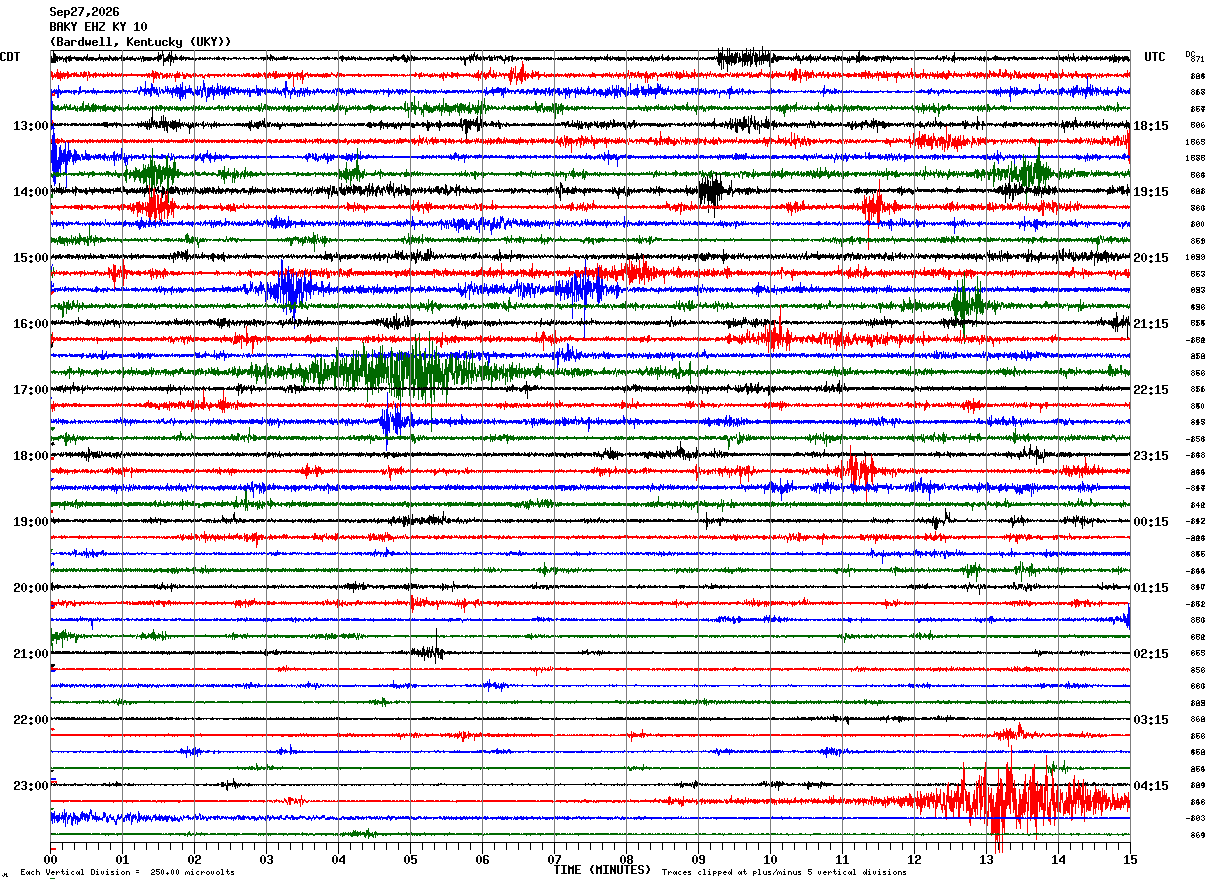This screenshot has width=1210, height=886.
Task: Click the Sep27,2026 date header
Action: click(84, 12)
